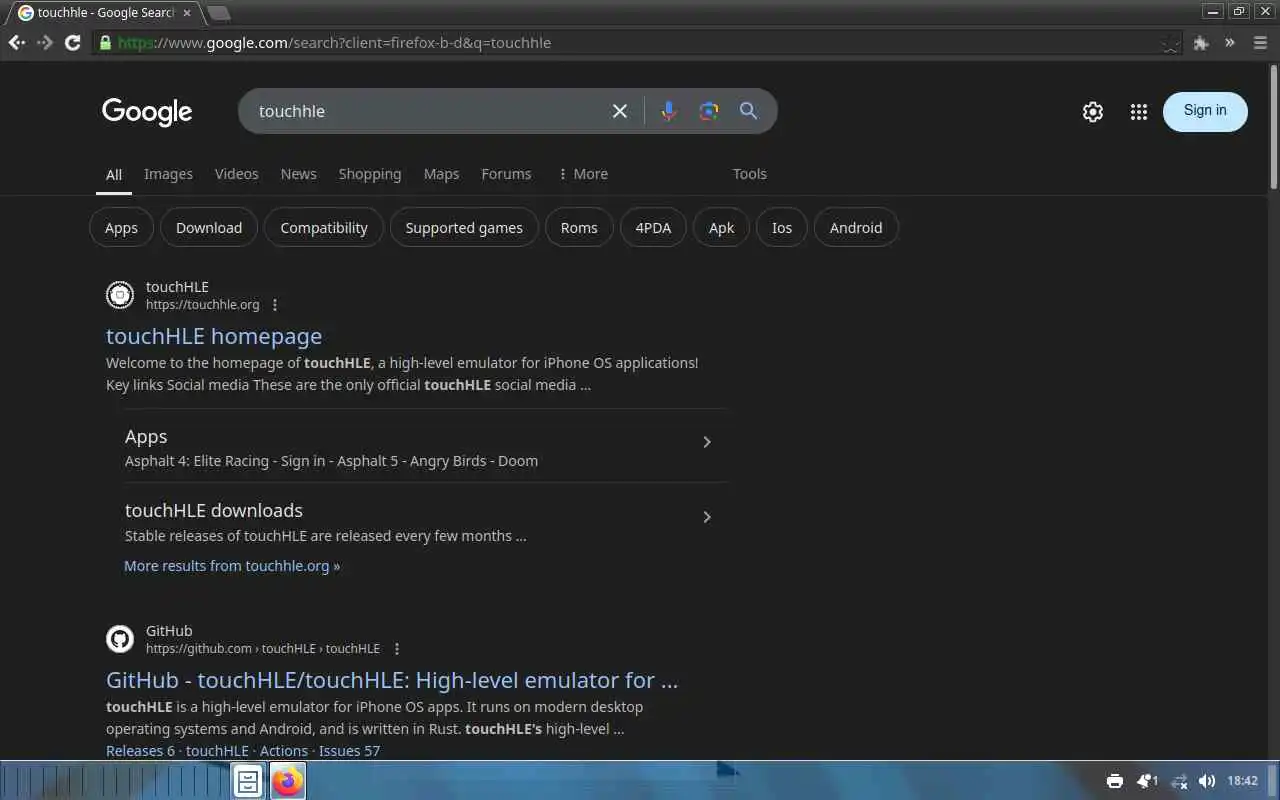Select the Roms filter chip
The height and width of the screenshot is (800, 1280).
click(579, 228)
